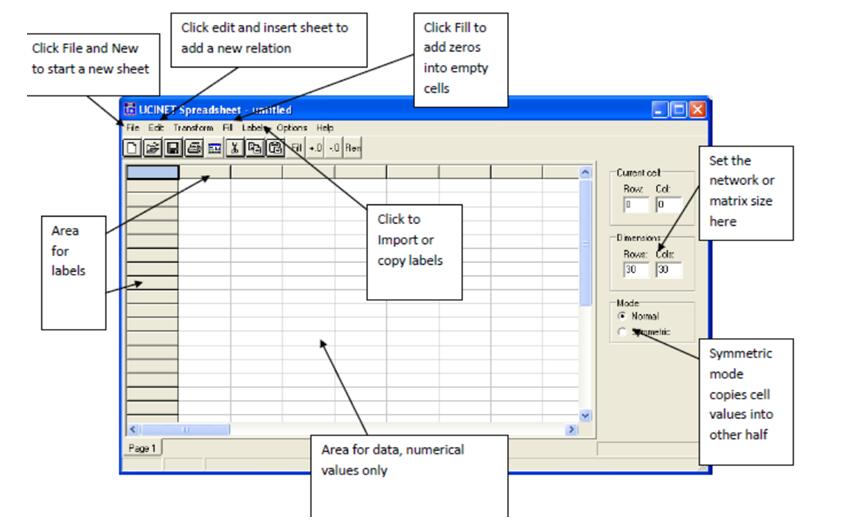Select the Symmetric mode radio button

(x=622, y=331)
